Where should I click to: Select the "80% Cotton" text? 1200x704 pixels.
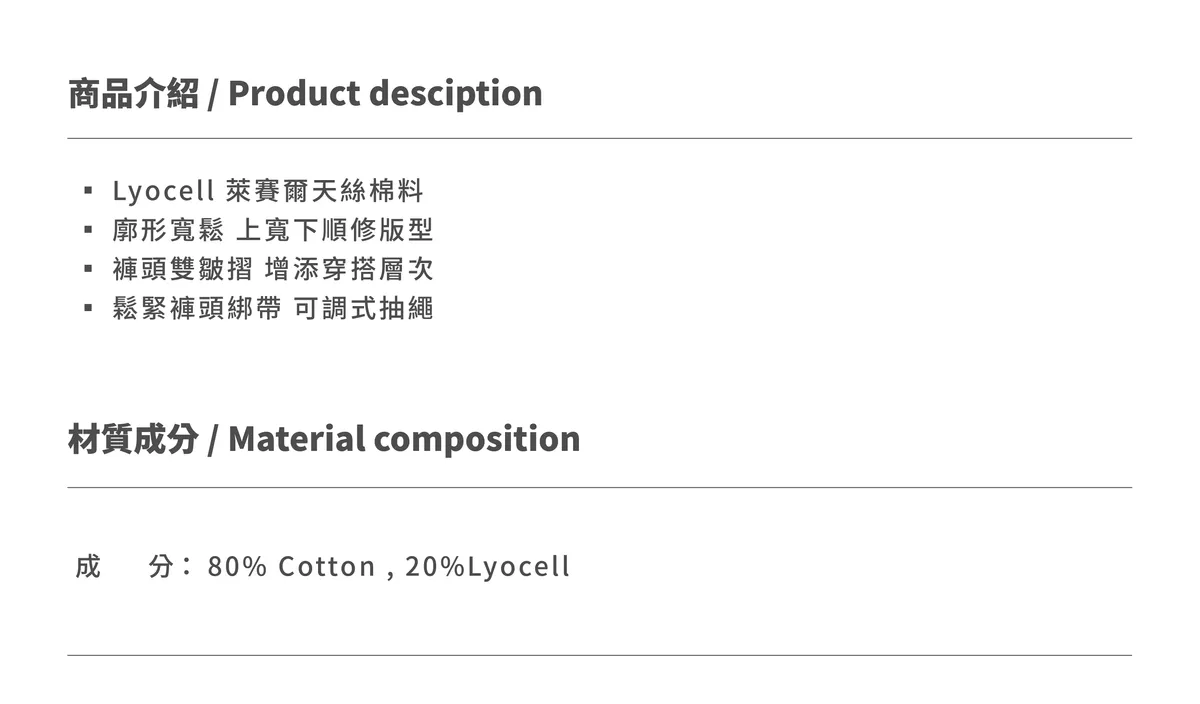(x=291, y=567)
